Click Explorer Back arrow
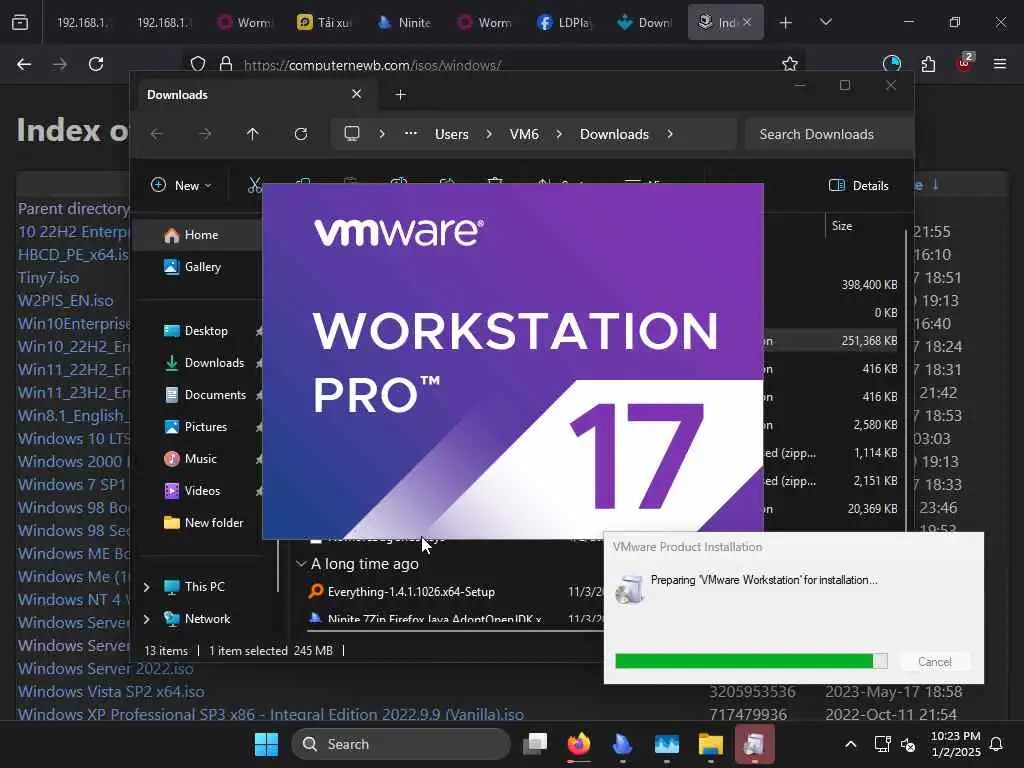 (157, 134)
